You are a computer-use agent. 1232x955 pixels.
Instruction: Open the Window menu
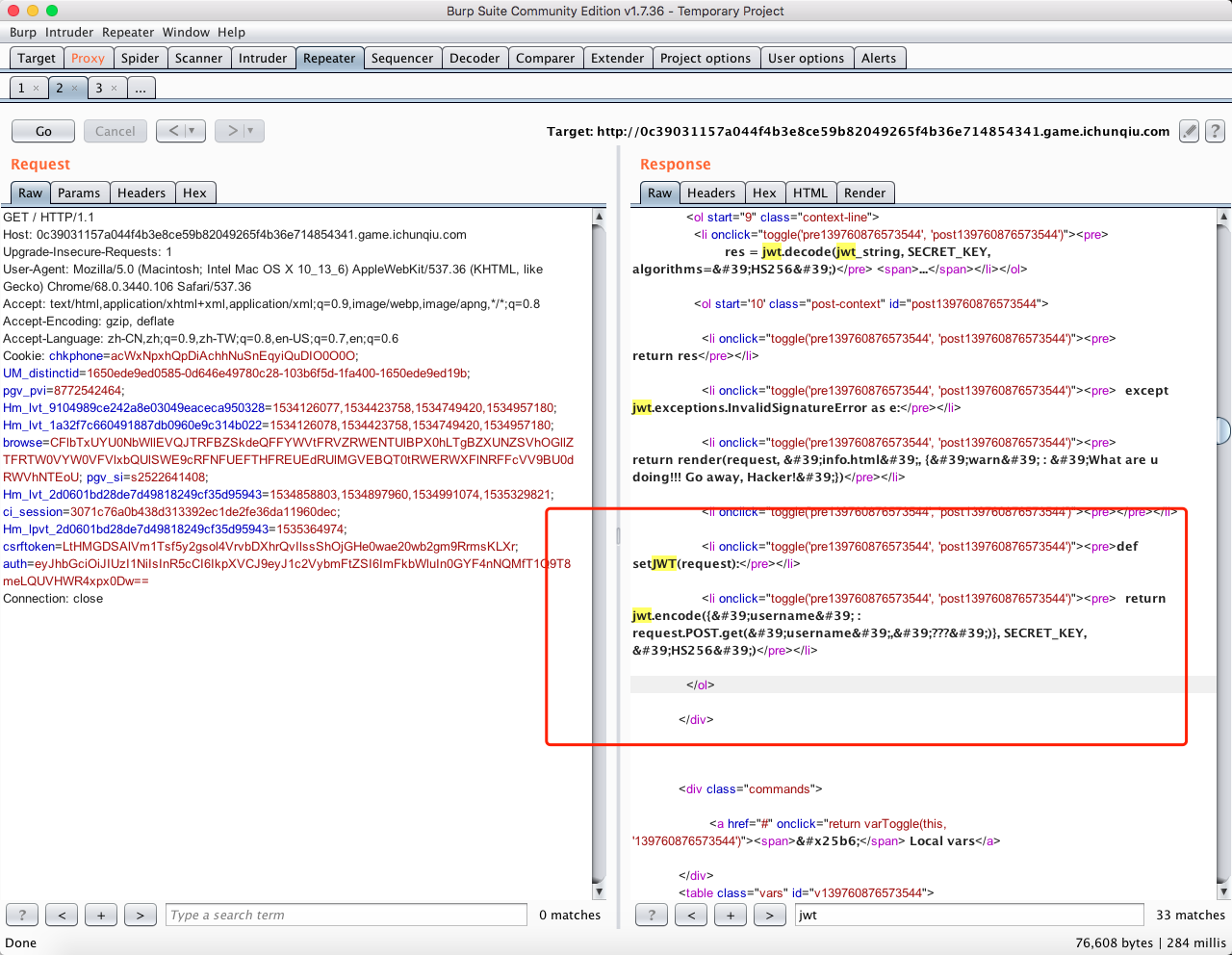(186, 32)
